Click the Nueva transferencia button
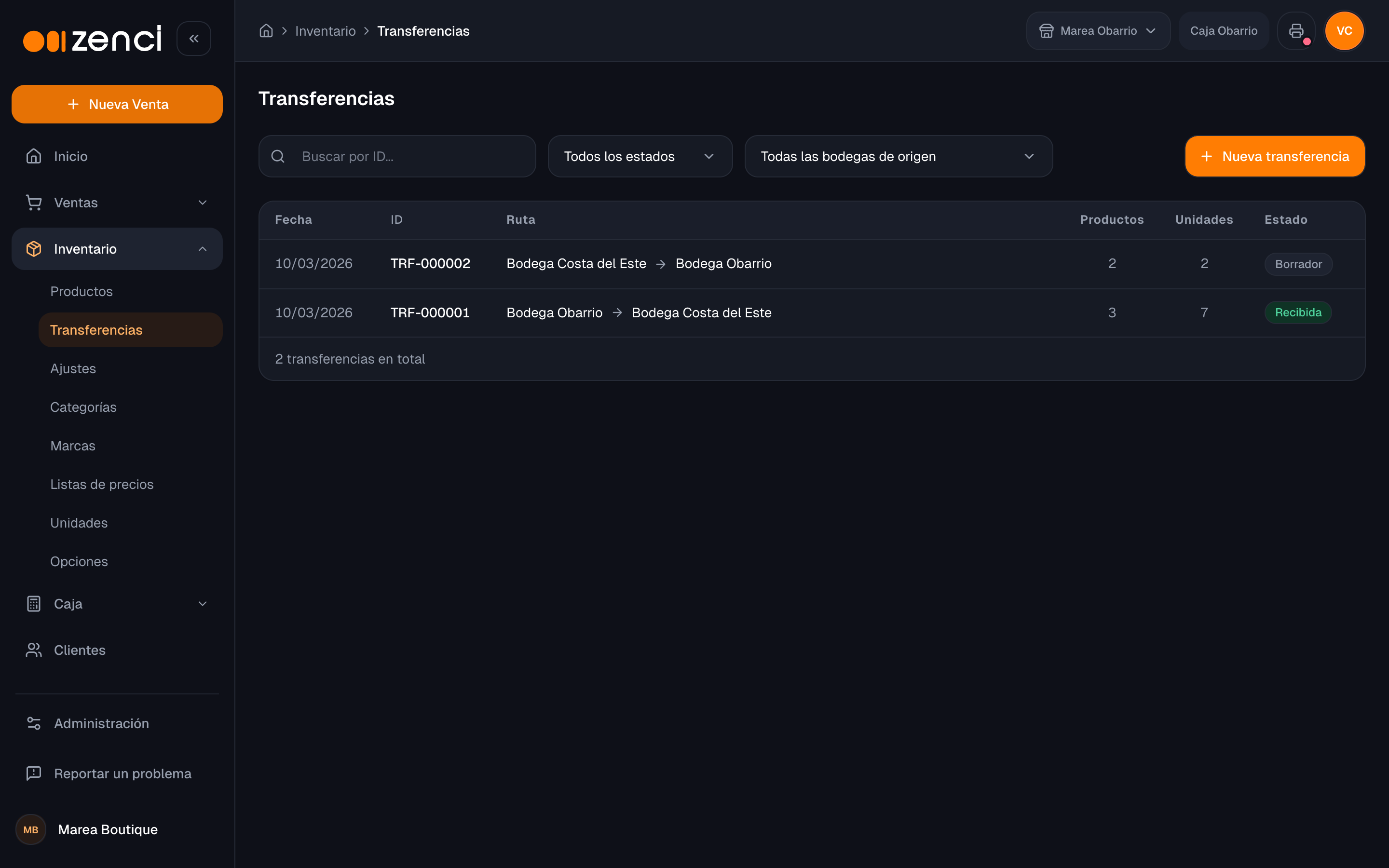 [1275, 156]
